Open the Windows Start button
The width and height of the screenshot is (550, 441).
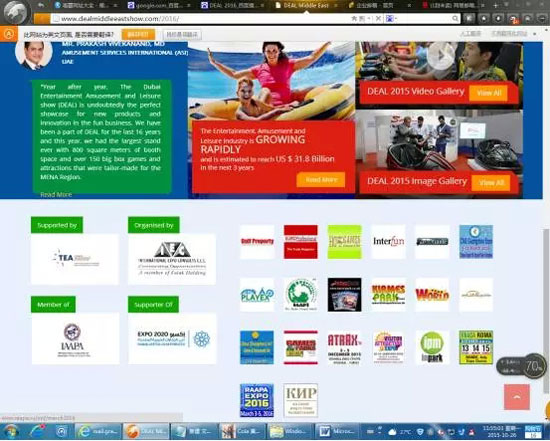(x=10, y=431)
